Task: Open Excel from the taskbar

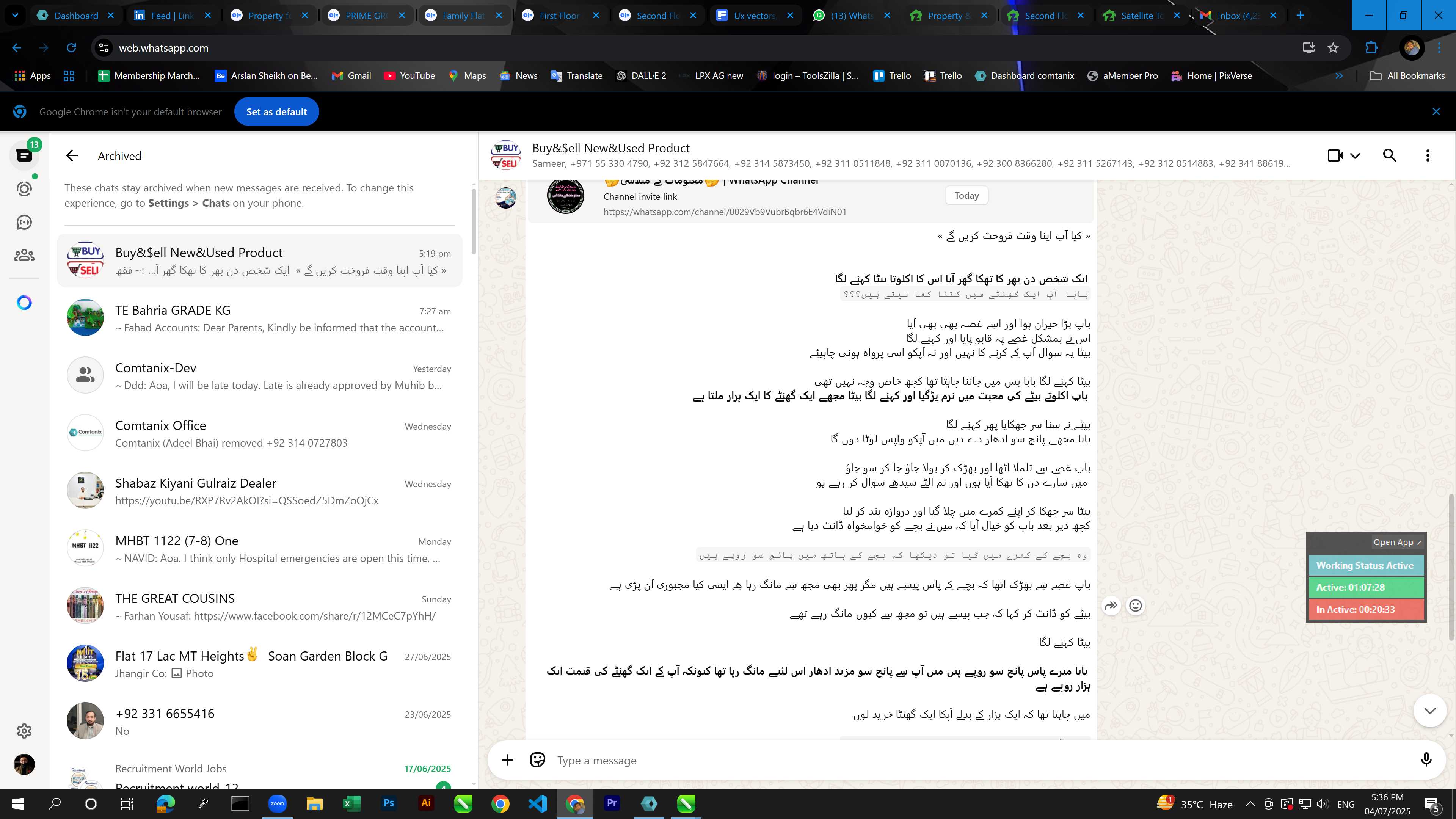Action: coord(351,803)
